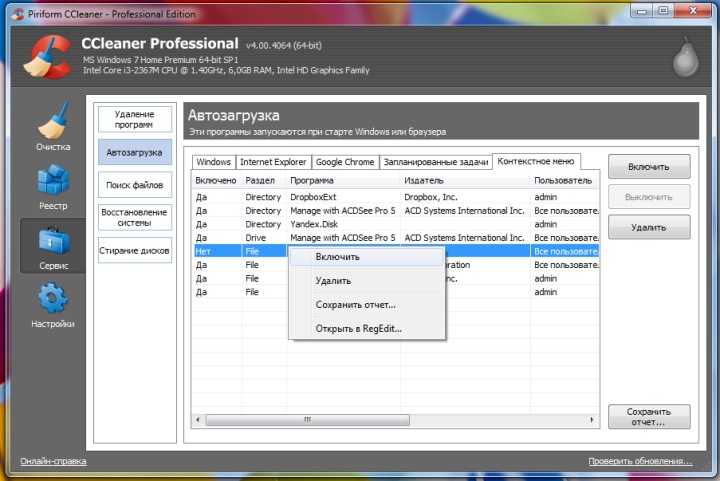The height and width of the screenshot is (481, 720).
Task: Click the scrollbar left arrow
Action: [x=198, y=419]
